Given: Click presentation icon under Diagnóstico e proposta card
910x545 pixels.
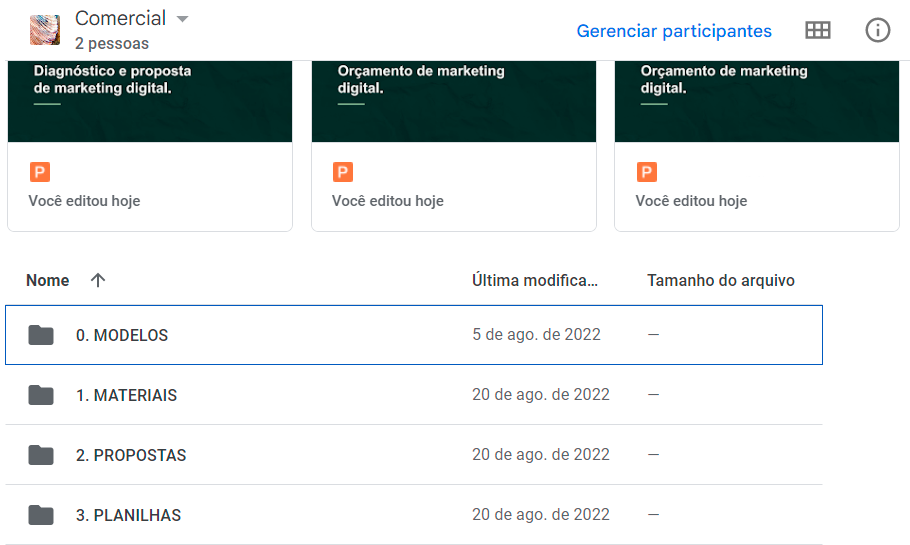Looking at the screenshot, I should click(40, 172).
